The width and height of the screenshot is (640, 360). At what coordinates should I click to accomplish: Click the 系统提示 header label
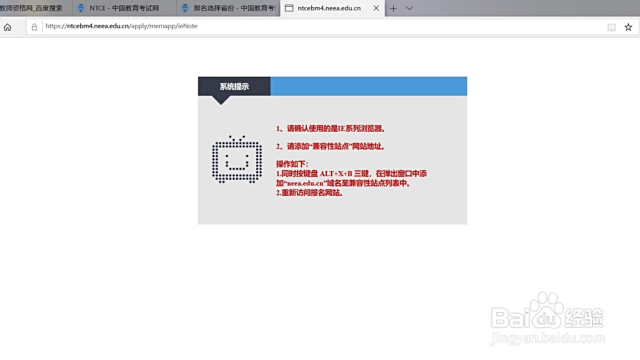(234, 87)
